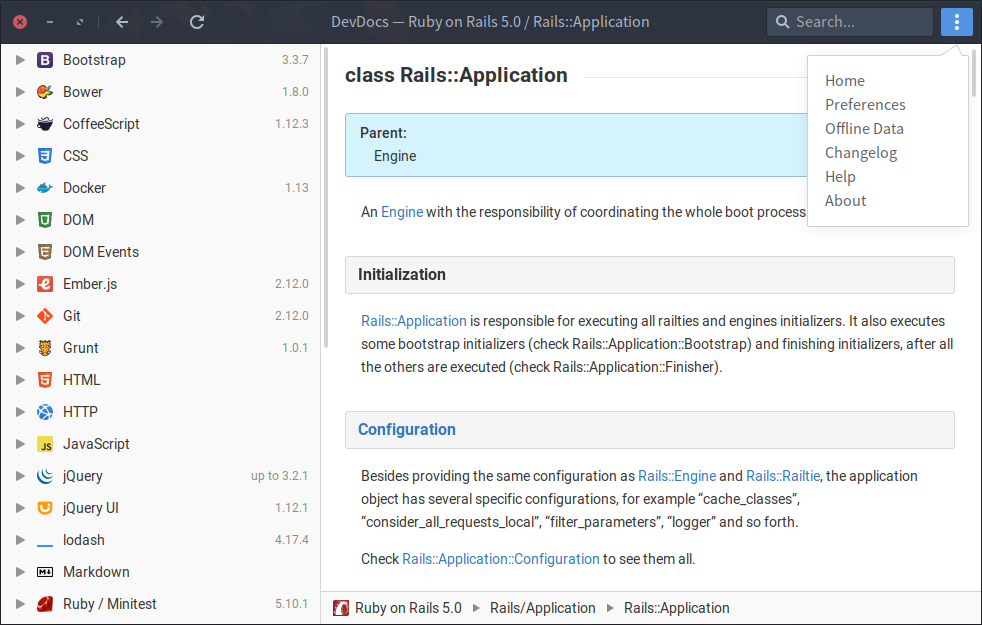Image resolution: width=982 pixels, height=625 pixels.
Task: Click the jQuery UI logo icon
Action: pyautogui.click(x=44, y=508)
